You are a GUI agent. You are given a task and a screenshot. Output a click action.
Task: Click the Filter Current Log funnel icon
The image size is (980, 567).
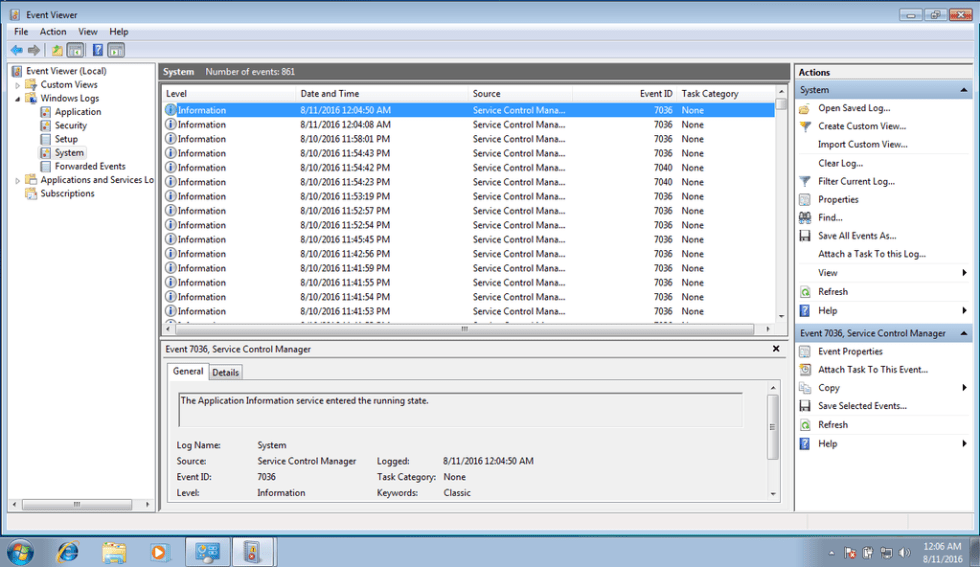click(805, 182)
